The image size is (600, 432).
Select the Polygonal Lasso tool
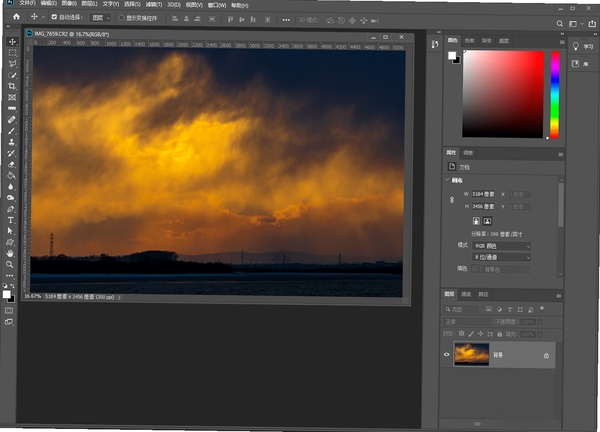coord(12,64)
